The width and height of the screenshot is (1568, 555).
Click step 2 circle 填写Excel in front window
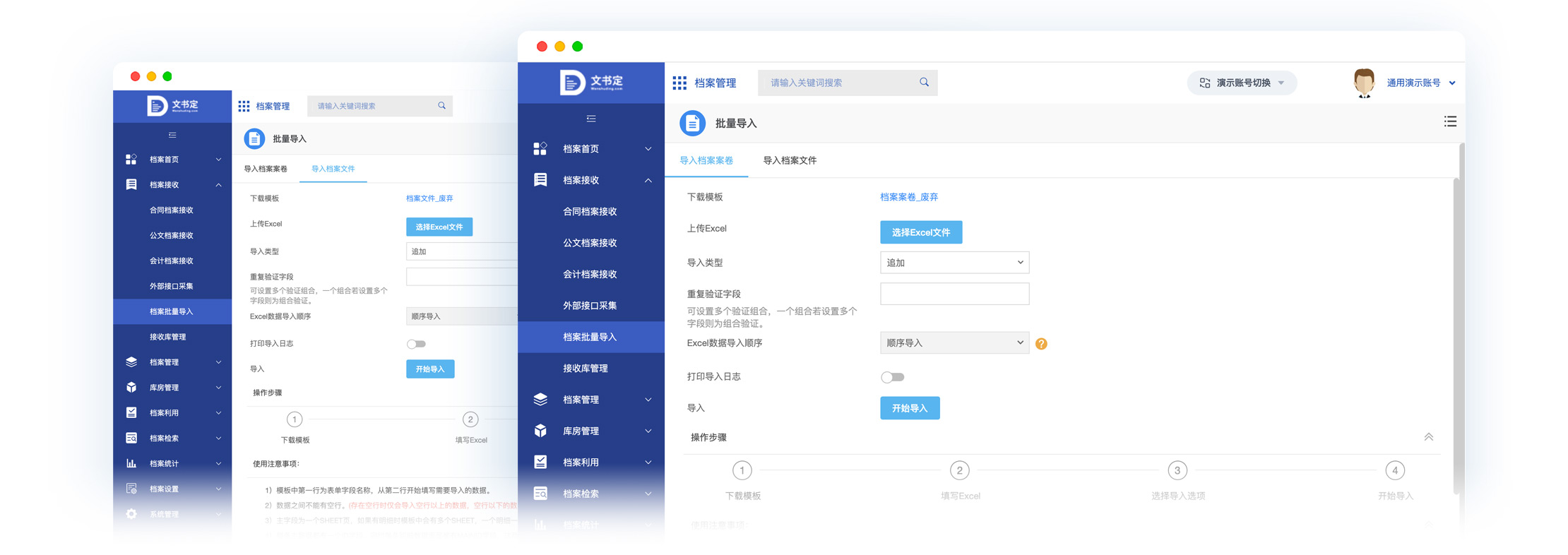click(959, 470)
